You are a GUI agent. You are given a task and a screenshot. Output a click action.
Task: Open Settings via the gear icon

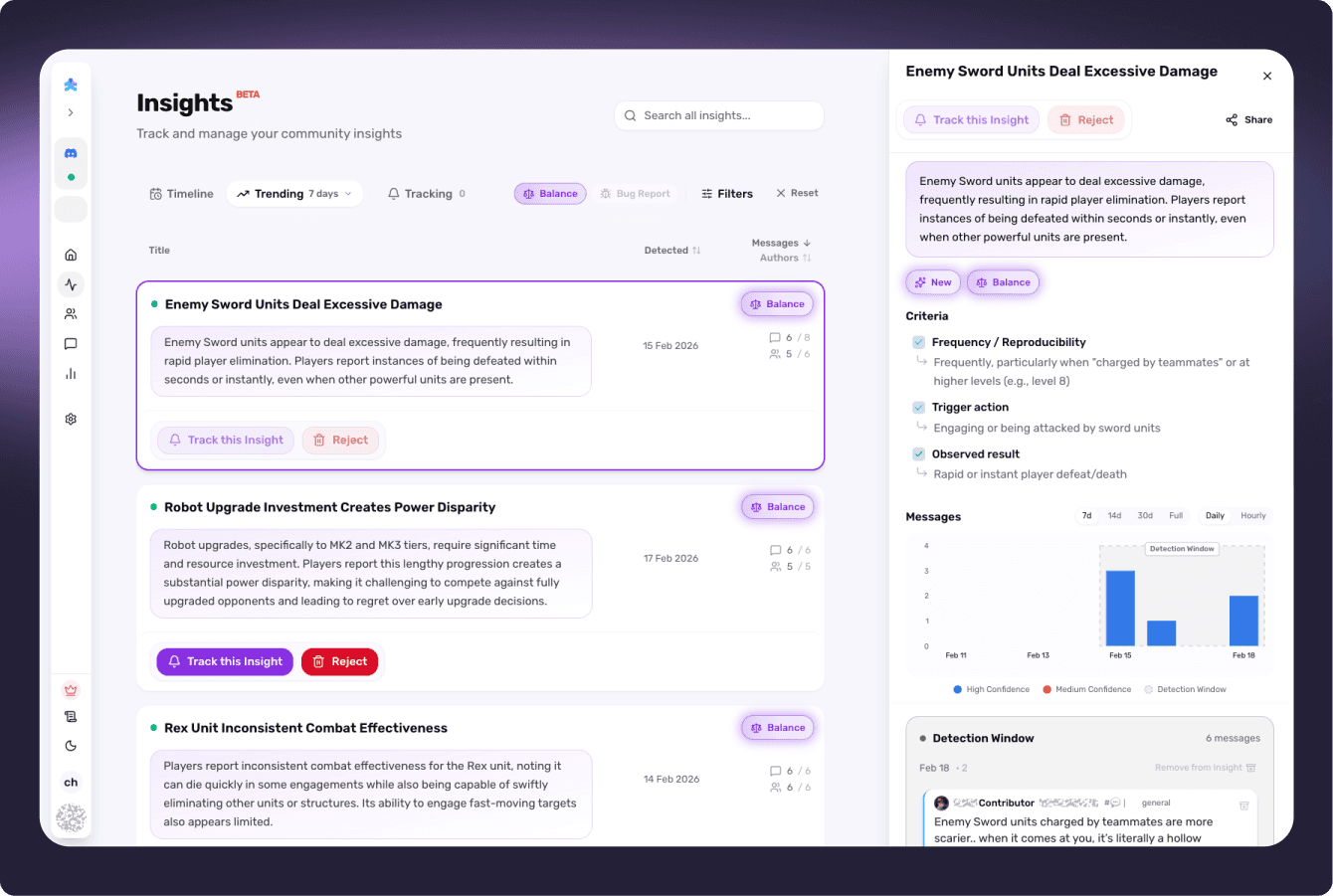coord(71,419)
